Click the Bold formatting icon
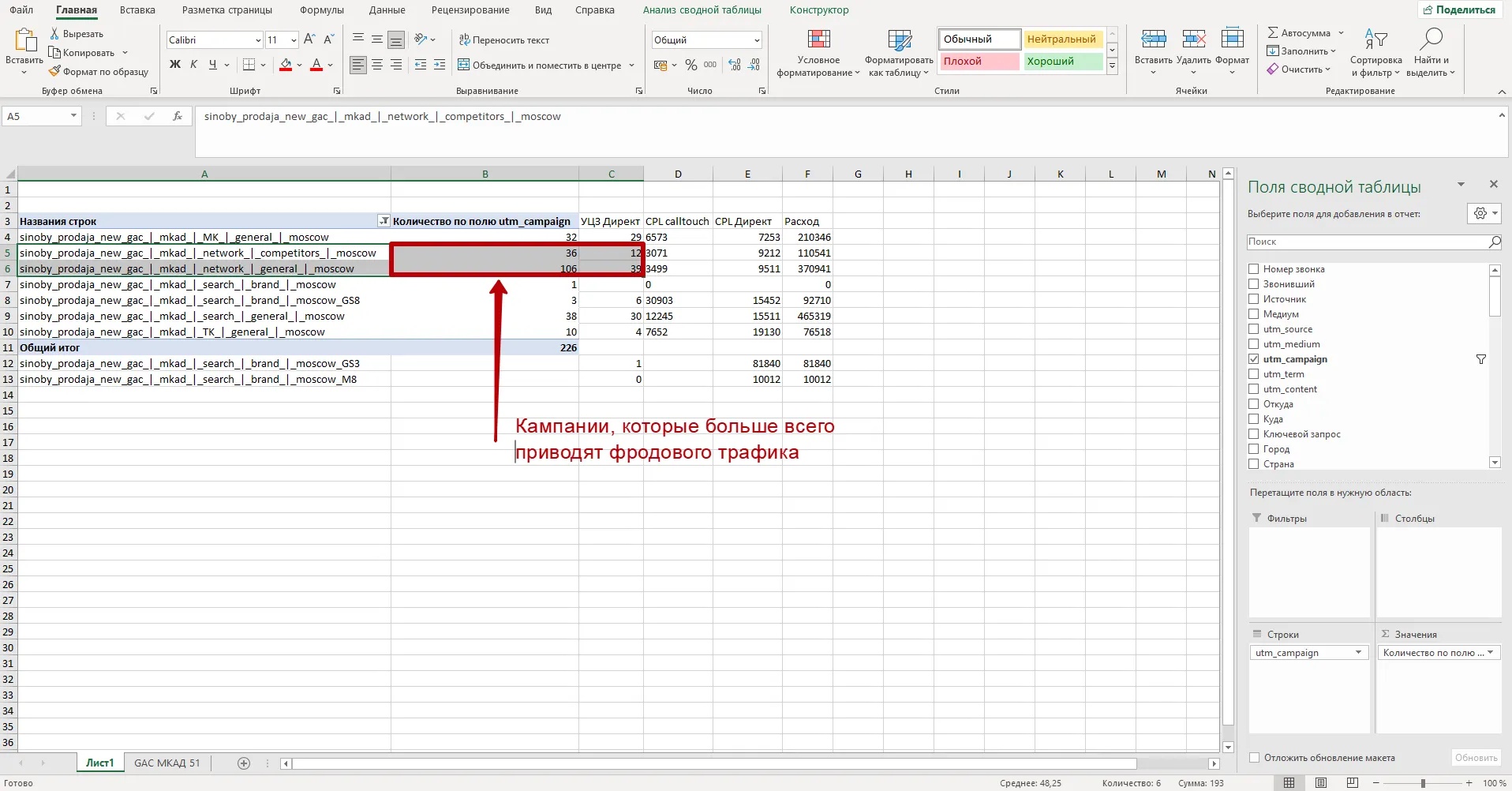 click(175, 65)
